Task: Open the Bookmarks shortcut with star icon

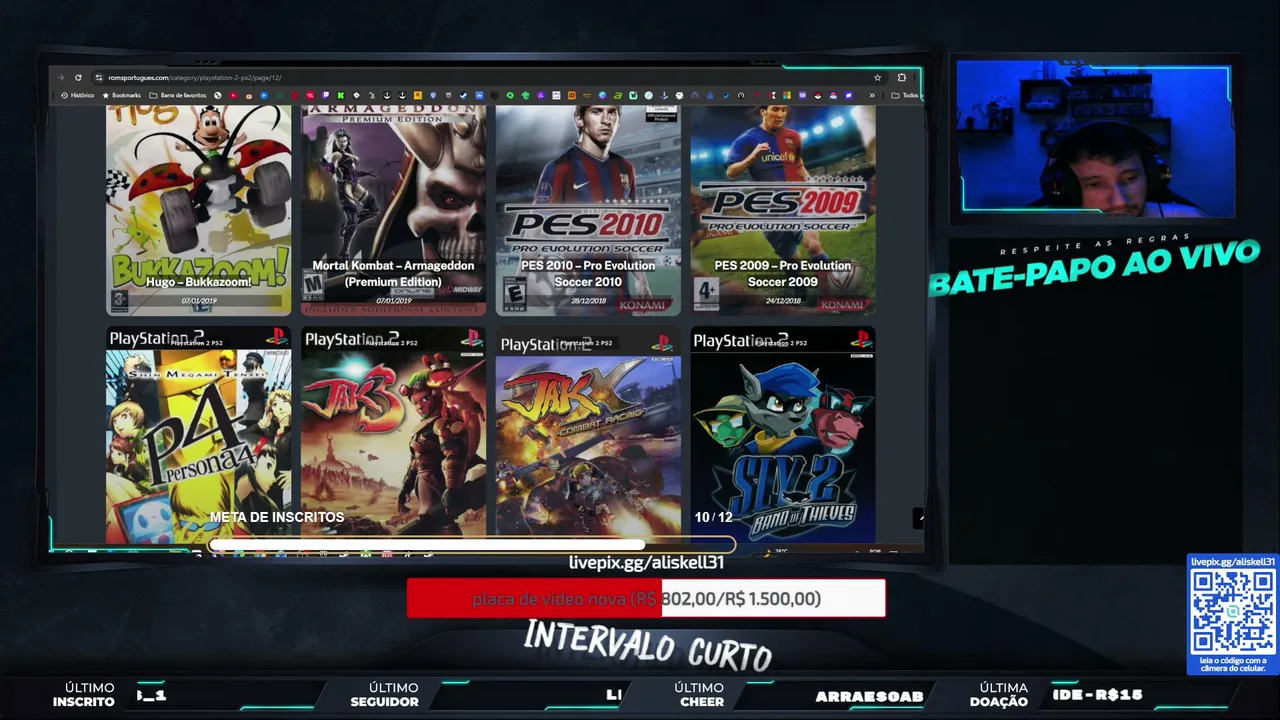Action: pyautogui.click(x=122, y=96)
